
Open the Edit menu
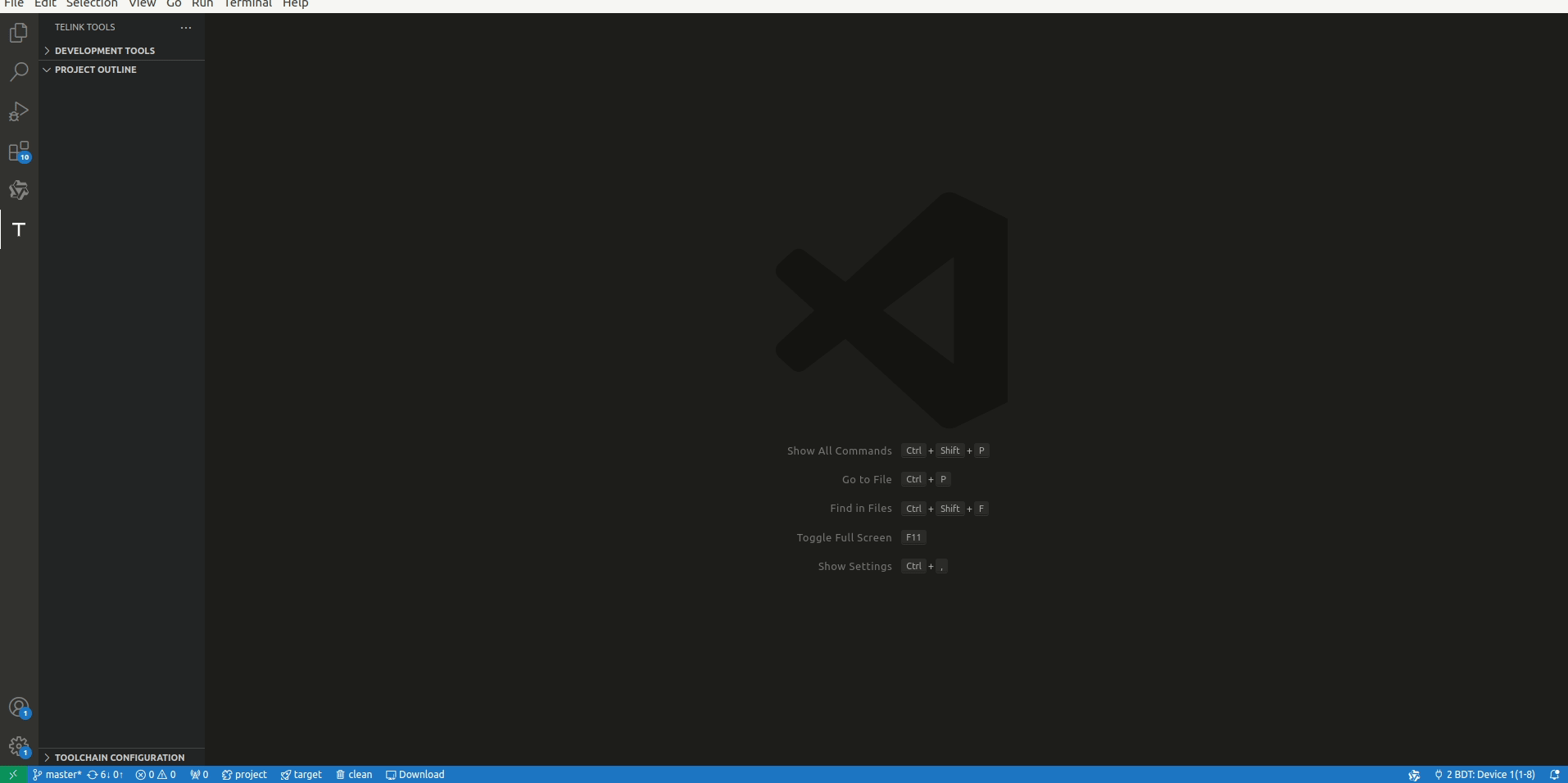45,4
